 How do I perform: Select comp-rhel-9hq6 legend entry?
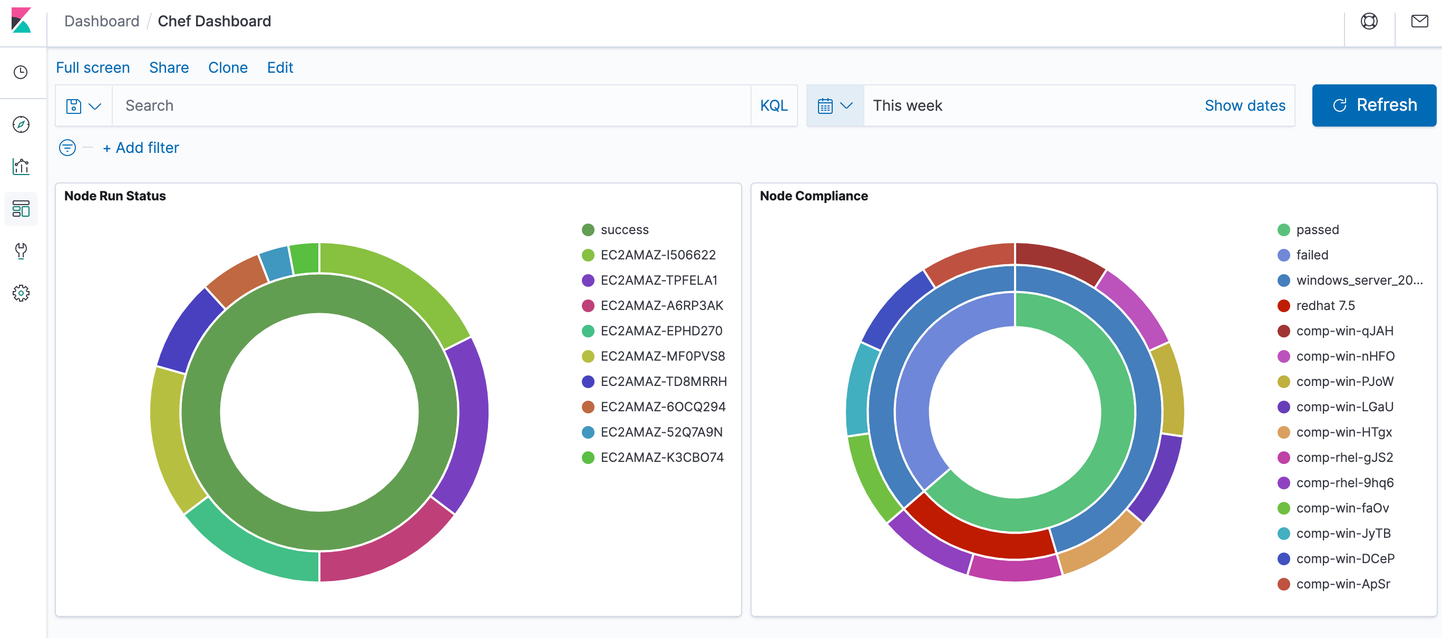(x=1335, y=483)
